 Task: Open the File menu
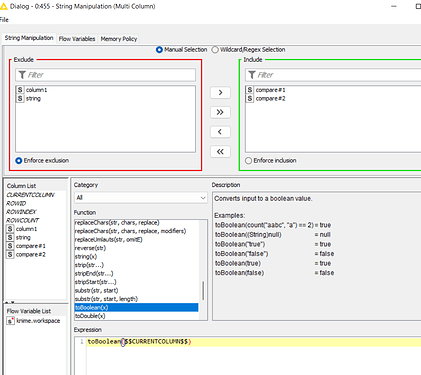tap(4, 20)
